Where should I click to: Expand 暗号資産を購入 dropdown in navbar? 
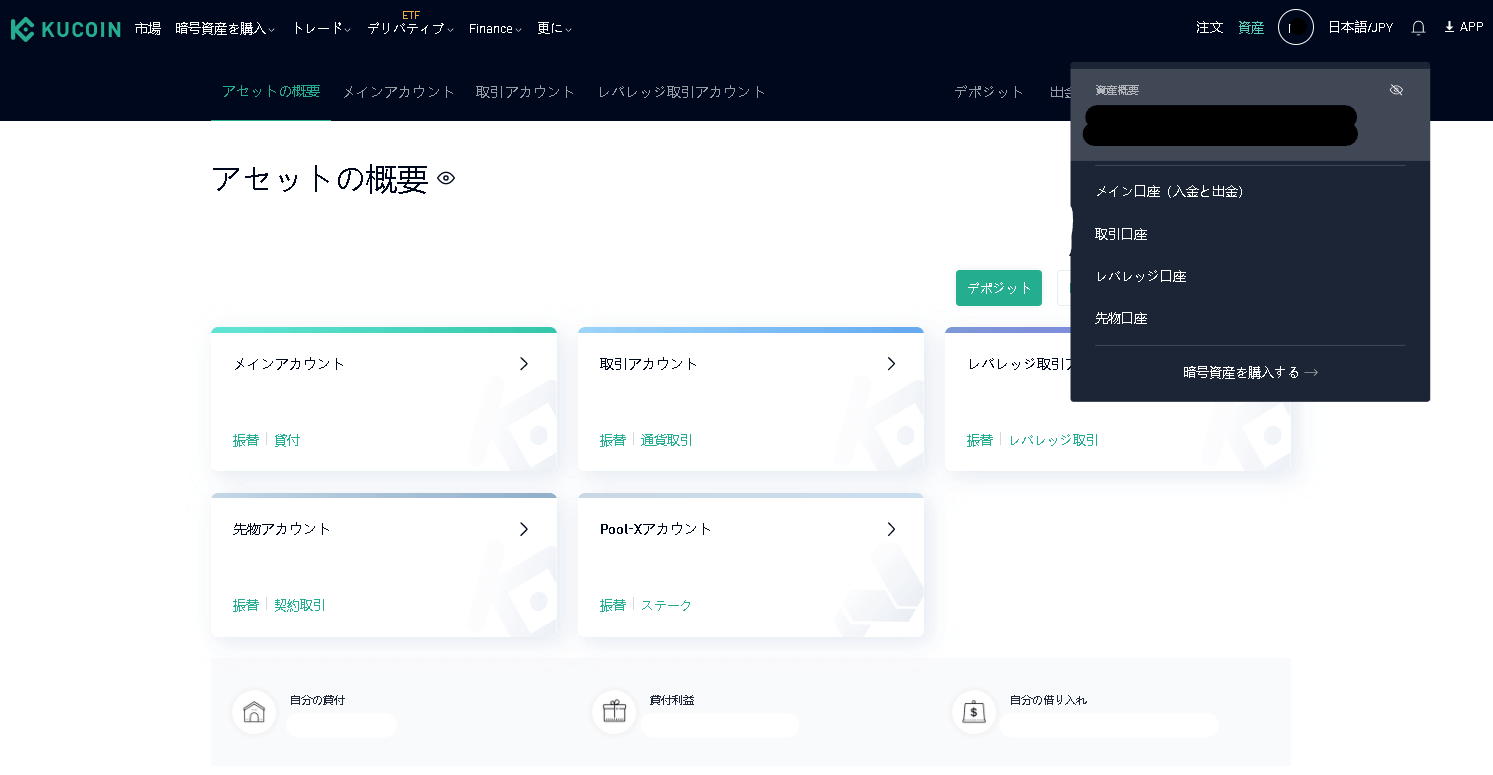(225, 28)
